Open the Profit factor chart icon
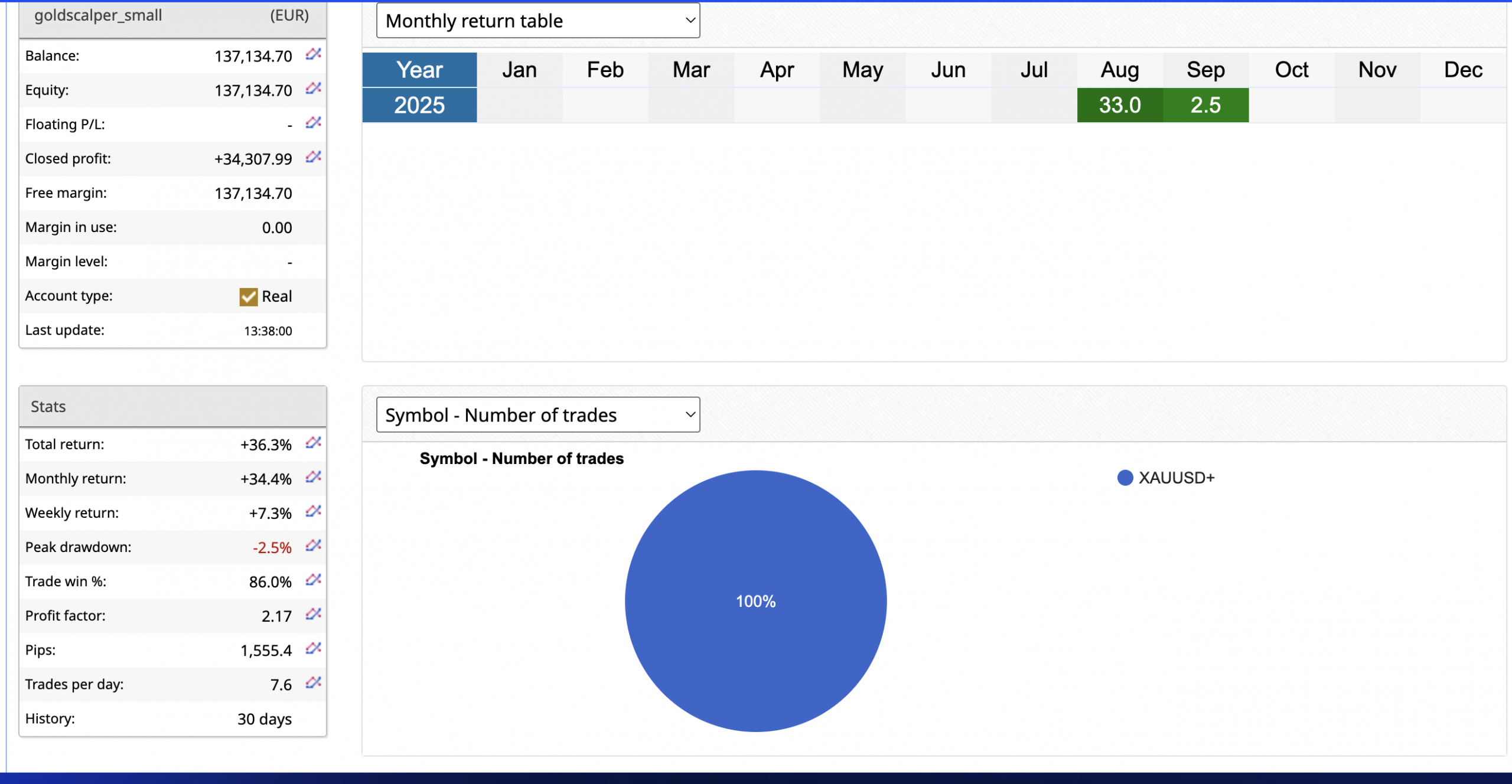1512x784 pixels. [313, 614]
